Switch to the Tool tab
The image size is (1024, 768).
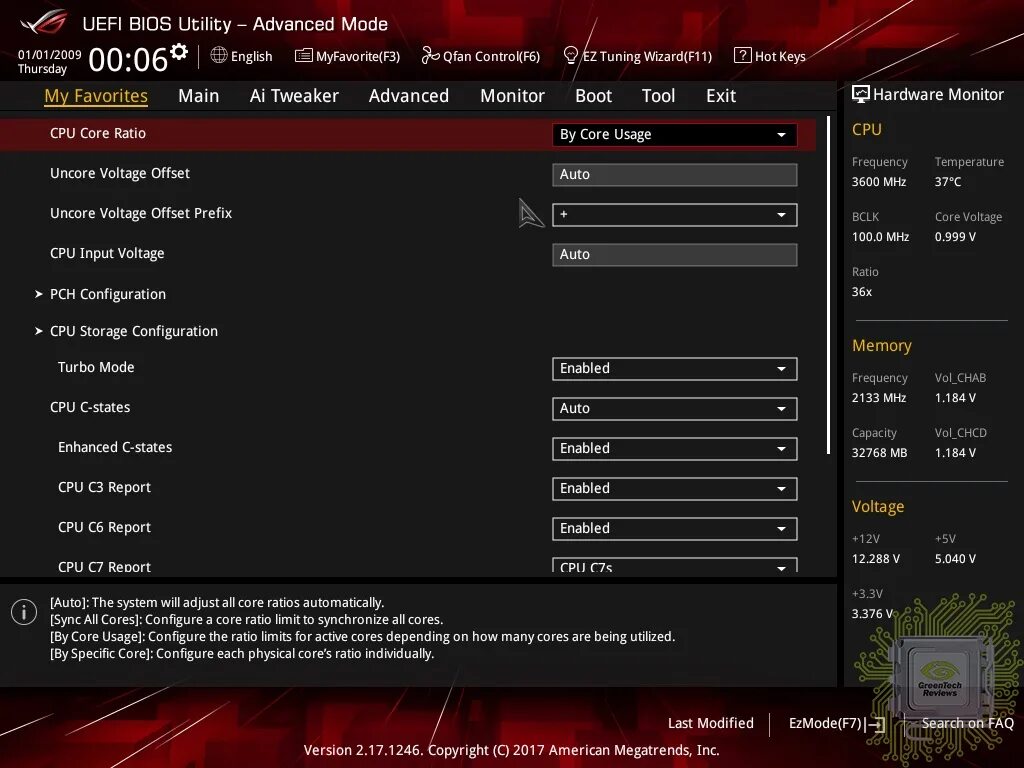pos(658,96)
